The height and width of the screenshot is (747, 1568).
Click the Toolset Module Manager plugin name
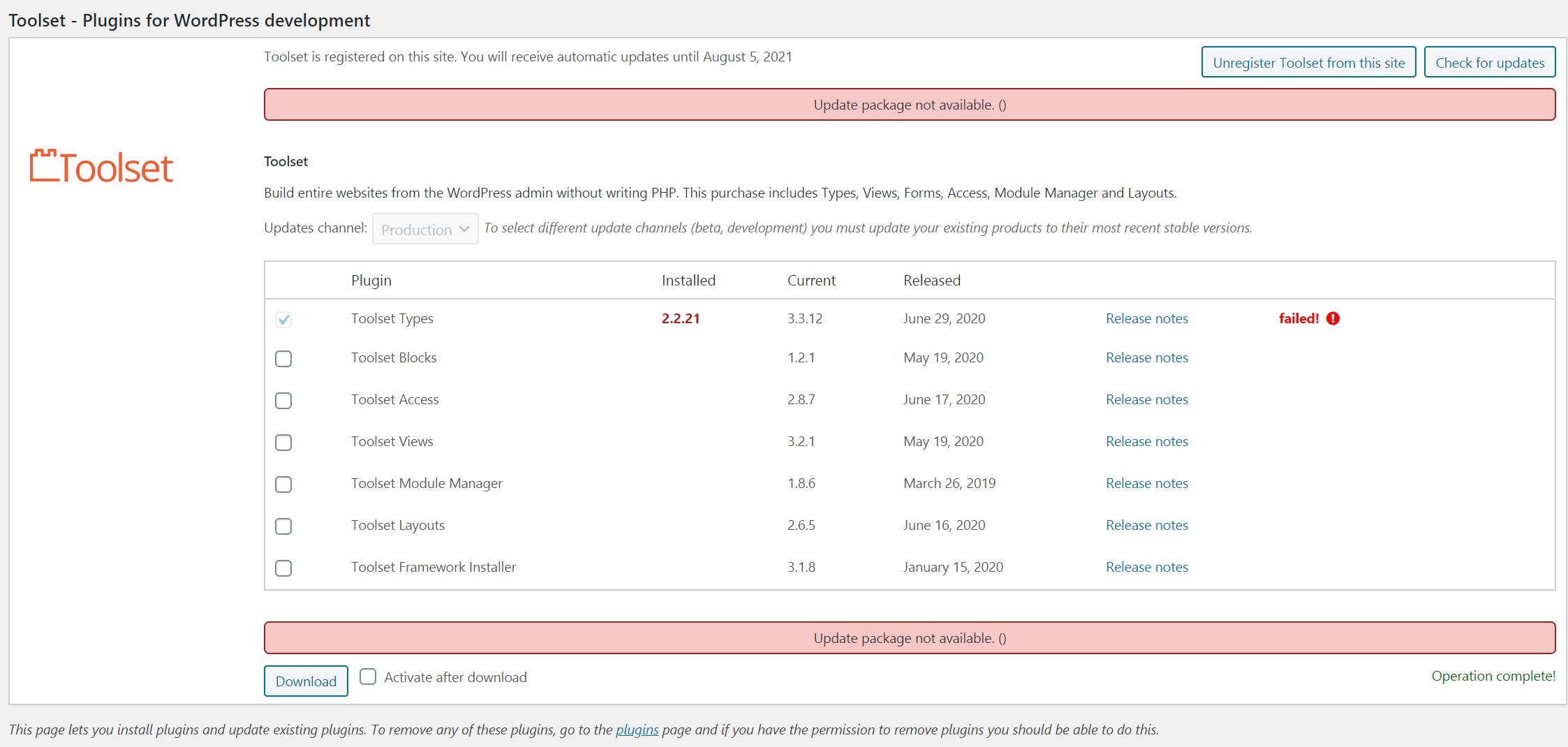tap(427, 483)
